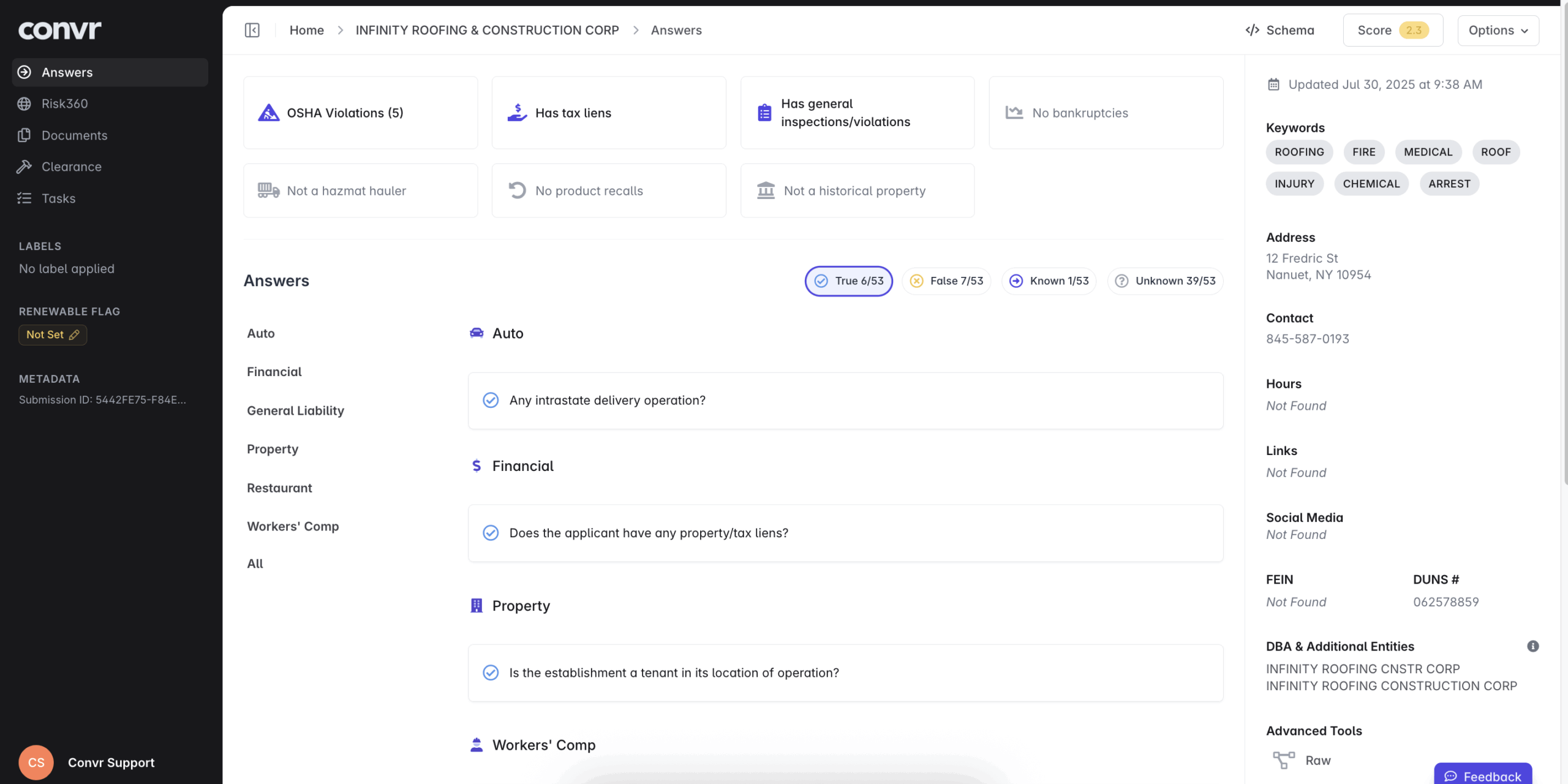Click the Score 2.3 button
The image size is (1568, 784).
[x=1393, y=30]
